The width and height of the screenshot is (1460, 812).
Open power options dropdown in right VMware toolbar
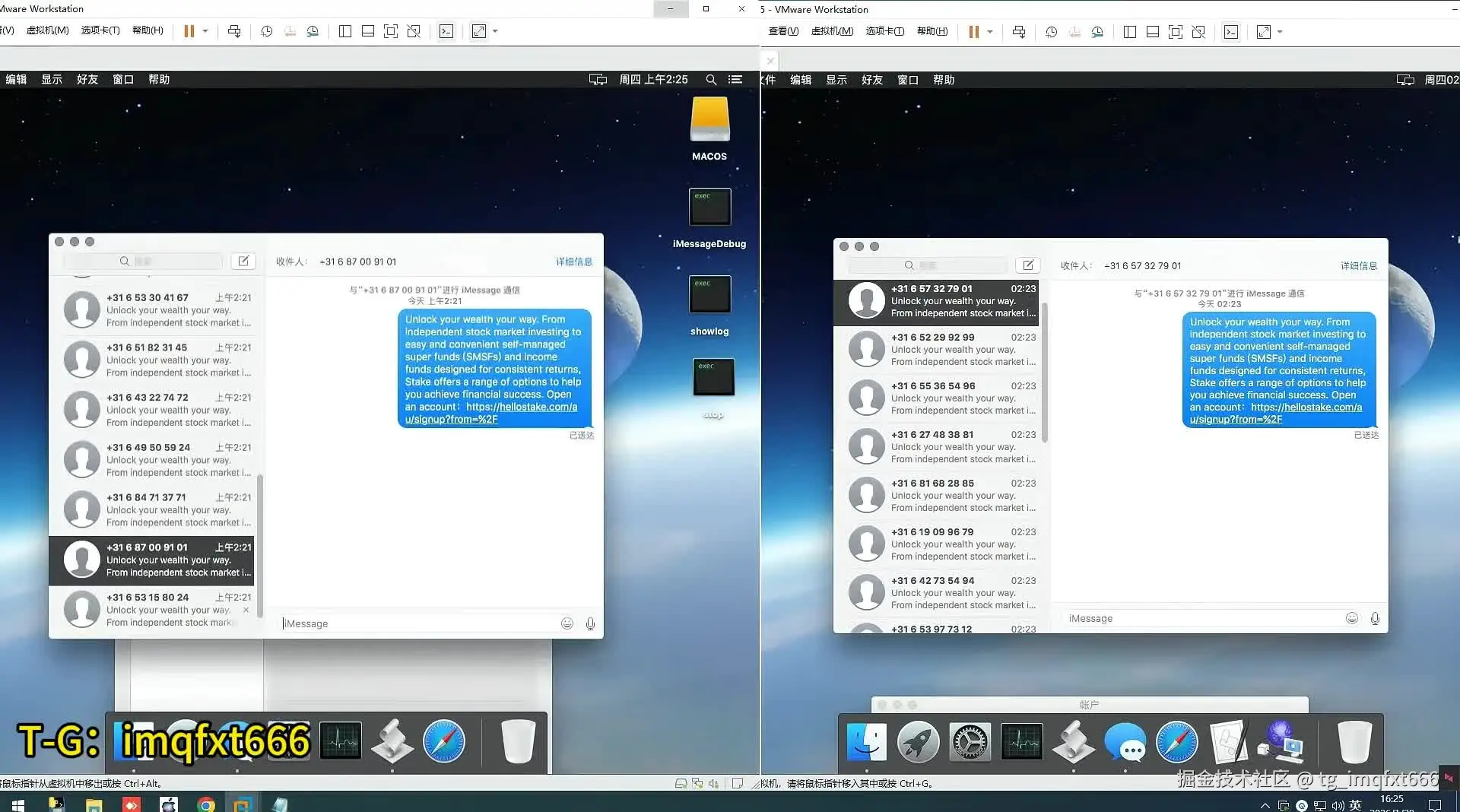coord(990,32)
